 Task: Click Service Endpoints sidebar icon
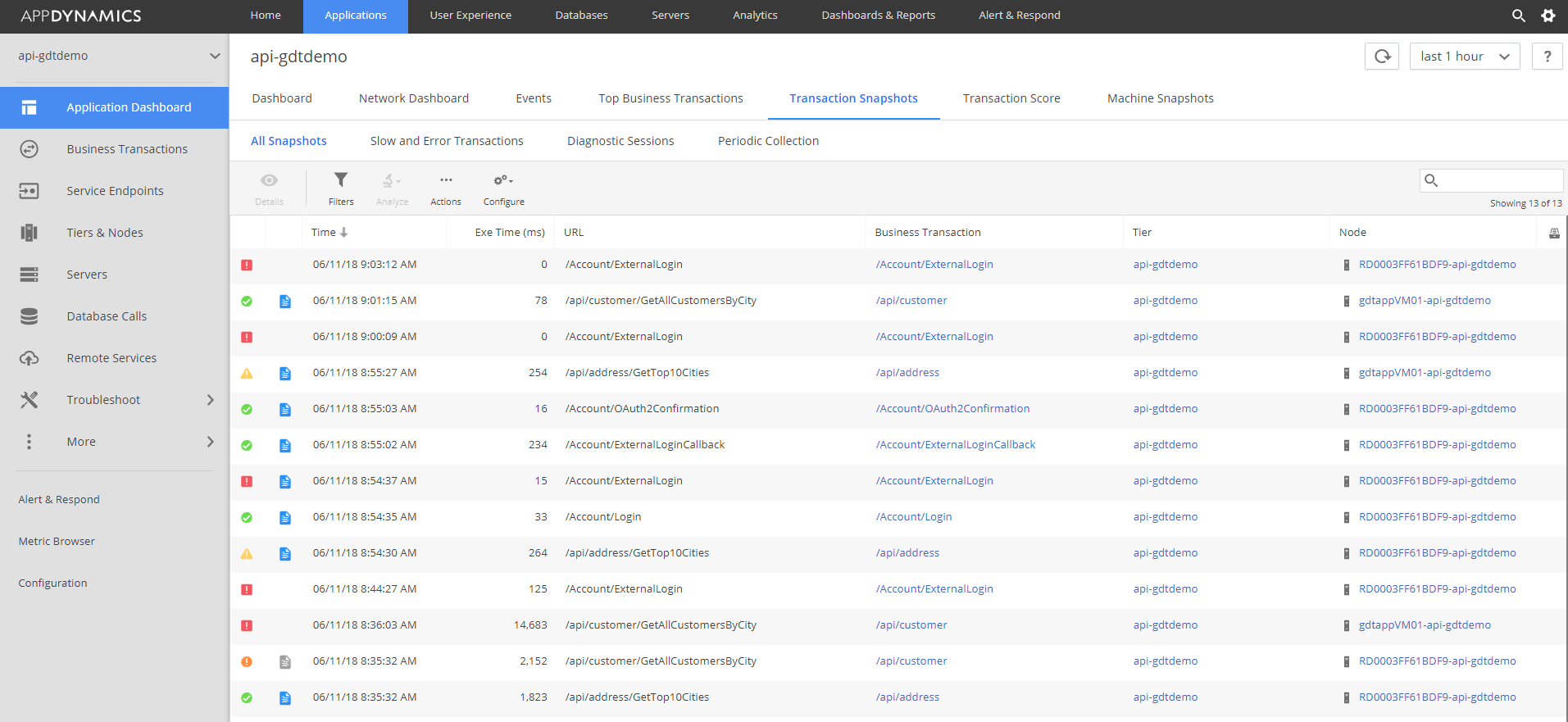point(30,191)
